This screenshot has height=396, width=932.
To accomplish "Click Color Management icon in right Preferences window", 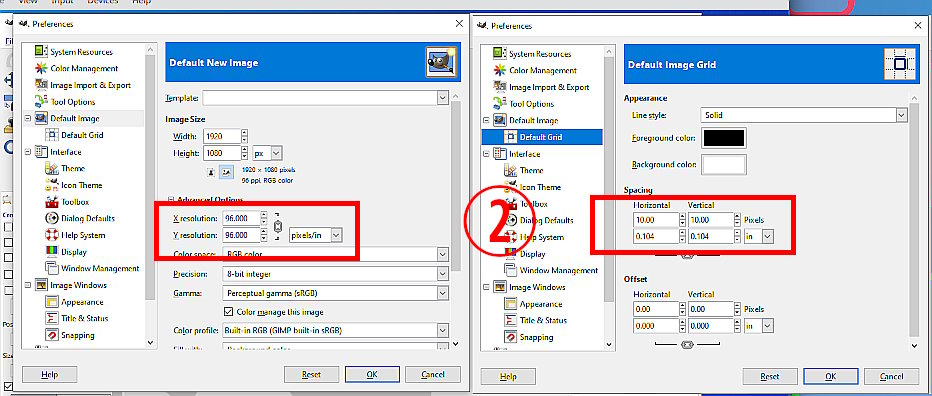I will click(500, 70).
